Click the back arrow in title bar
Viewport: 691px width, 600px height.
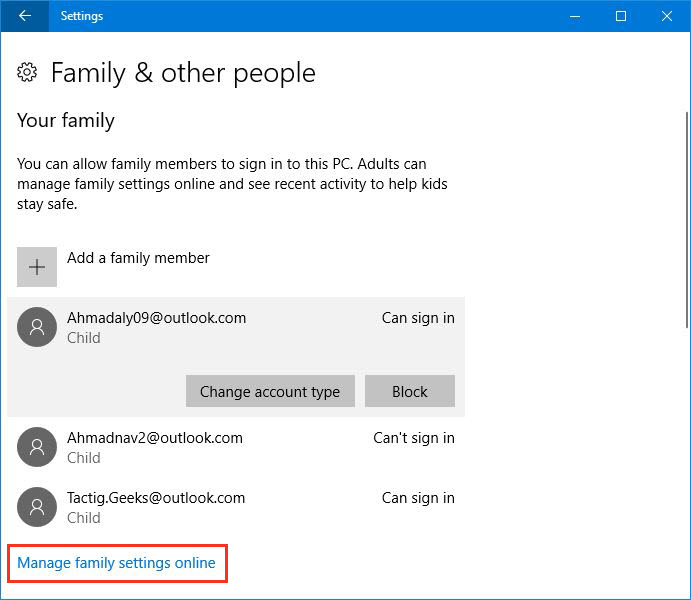click(x=24, y=16)
